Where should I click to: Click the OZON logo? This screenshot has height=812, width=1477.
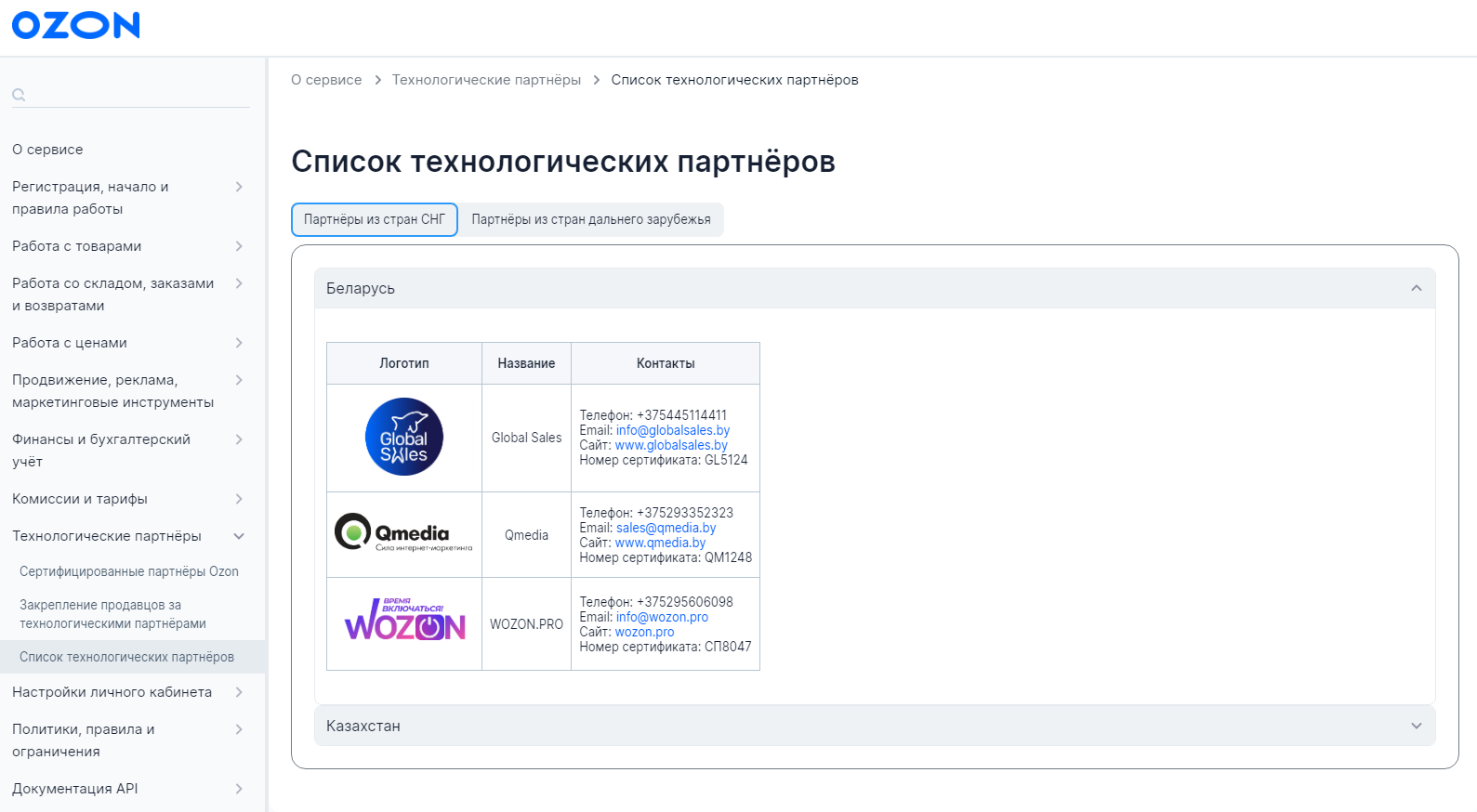(75, 25)
